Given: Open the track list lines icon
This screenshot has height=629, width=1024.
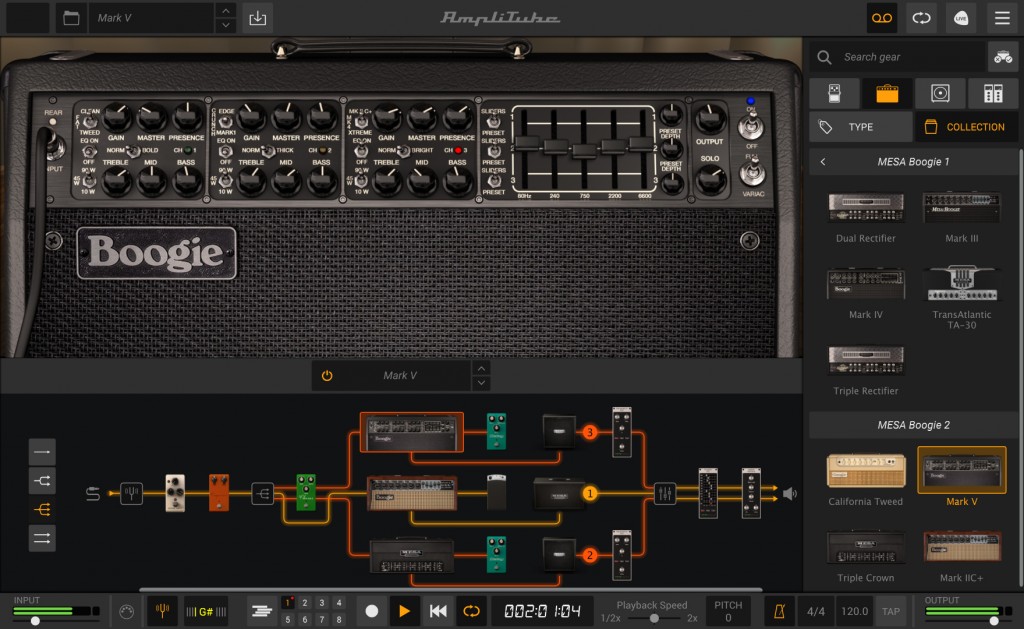Looking at the screenshot, I should click(x=262, y=611).
